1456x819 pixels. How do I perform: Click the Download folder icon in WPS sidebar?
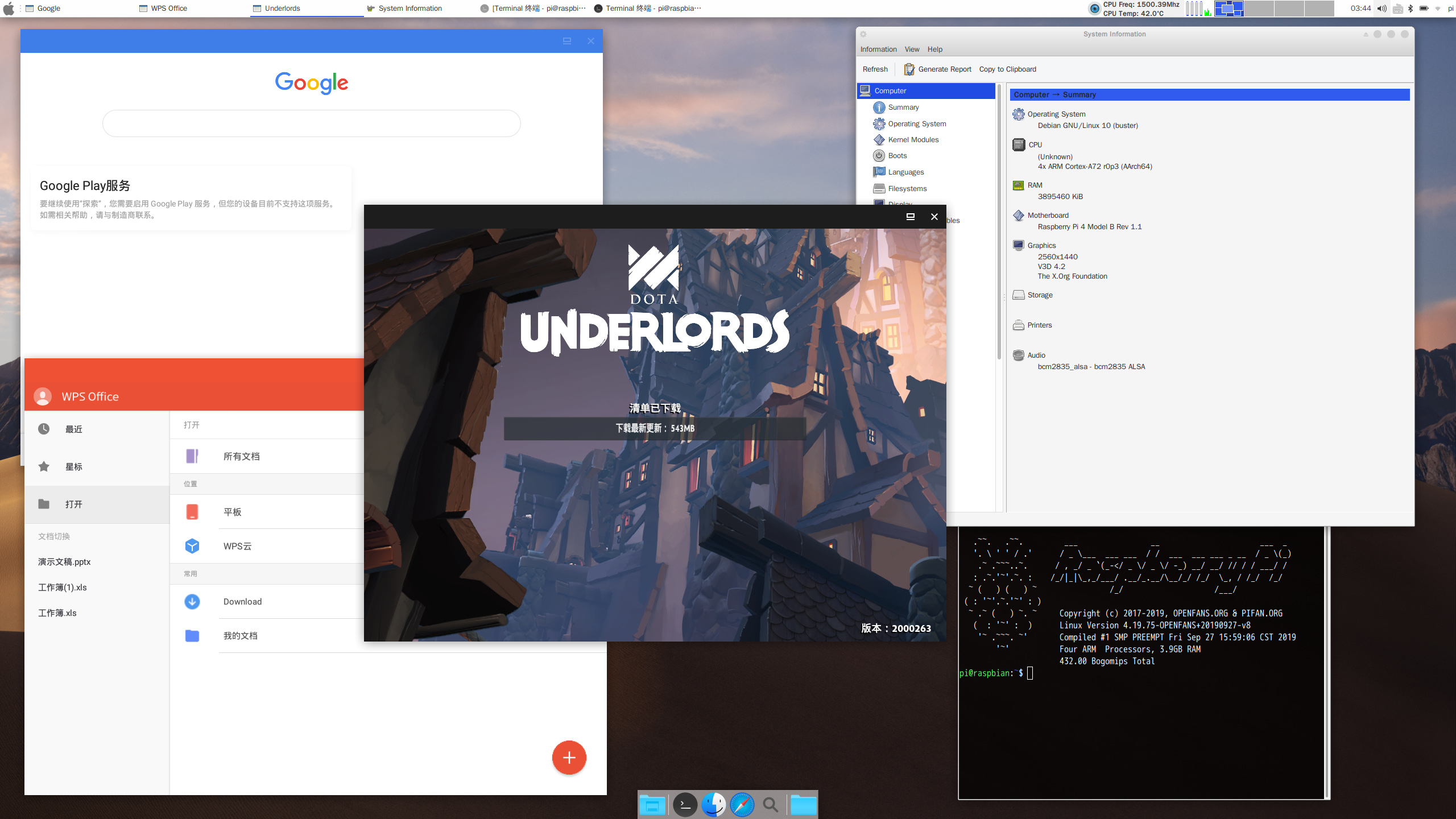tap(192, 601)
